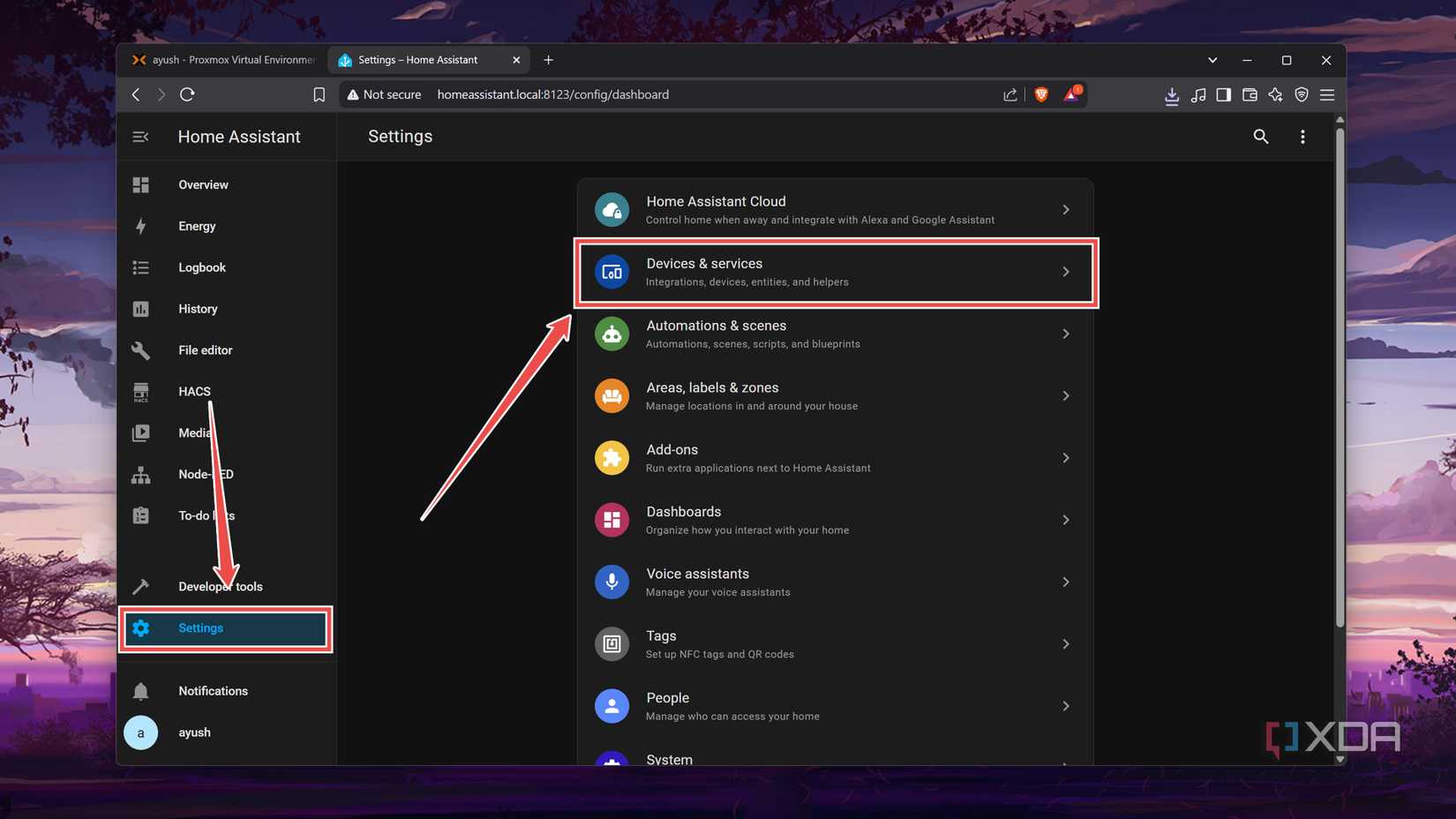Click the Add-ons puzzle icon
Screen dimensions: 1456x819
[612, 458]
